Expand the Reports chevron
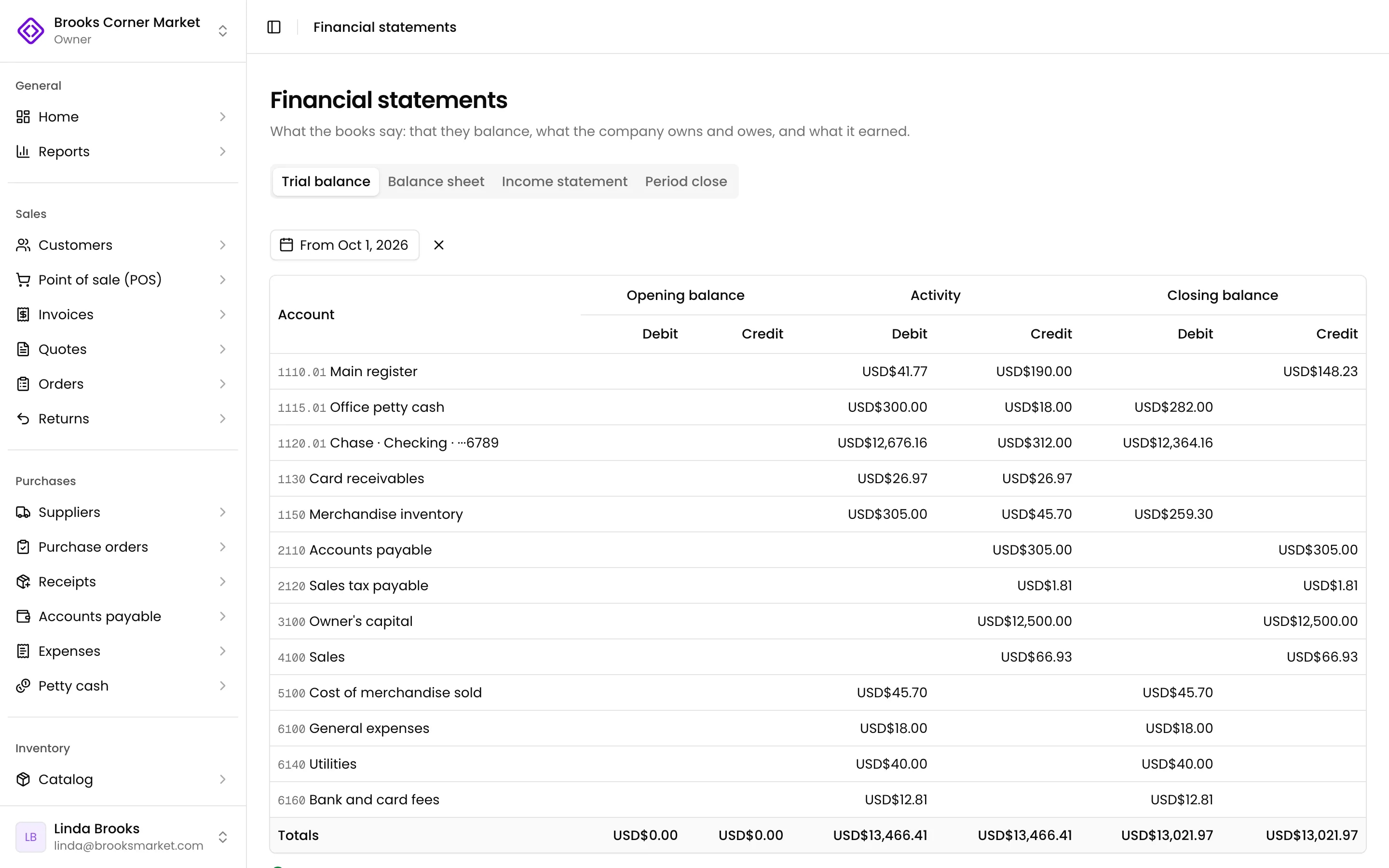 pyautogui.click(x=223, y=151)
